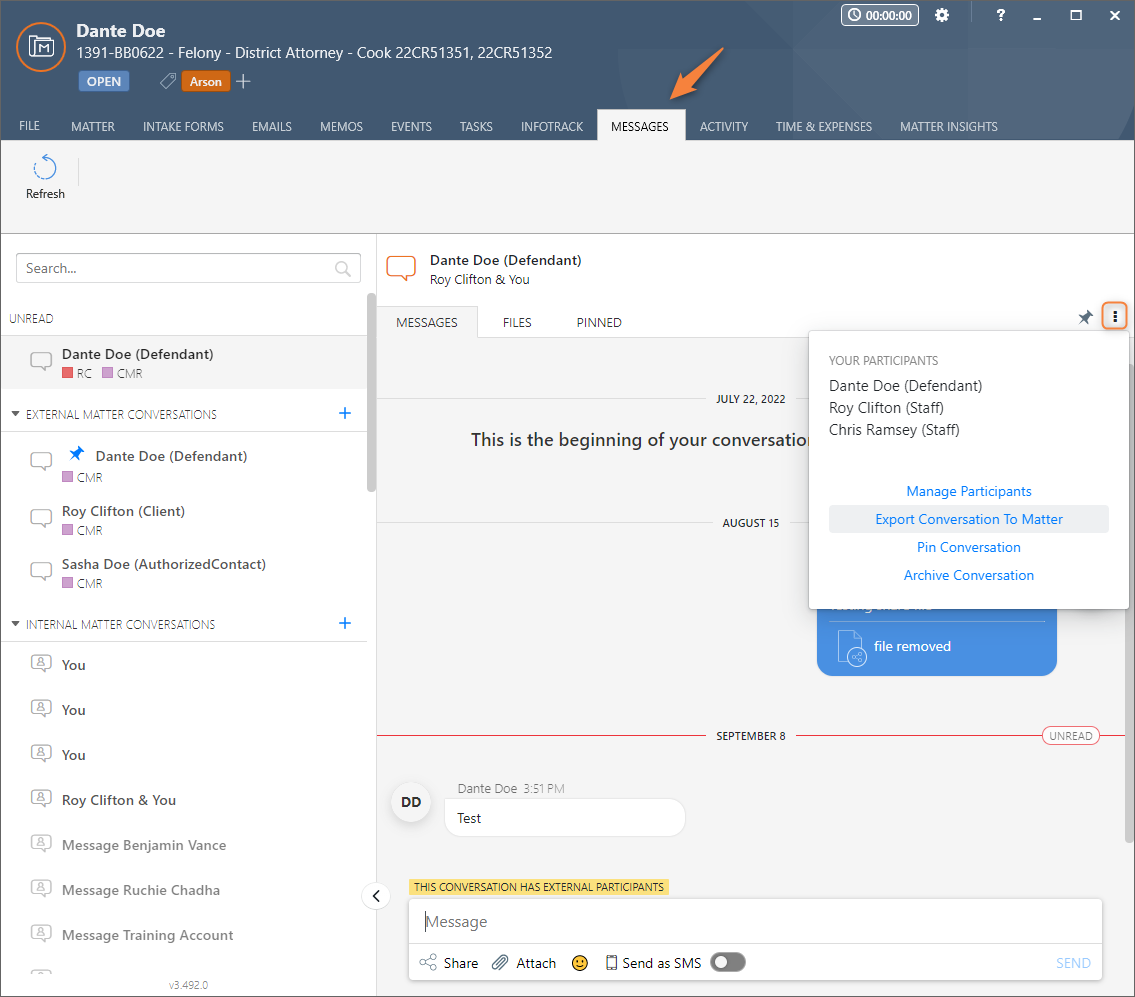This screenshot has height=997, width=1135.
Task: Click the conversation Search field
Action: click(178, 268)
